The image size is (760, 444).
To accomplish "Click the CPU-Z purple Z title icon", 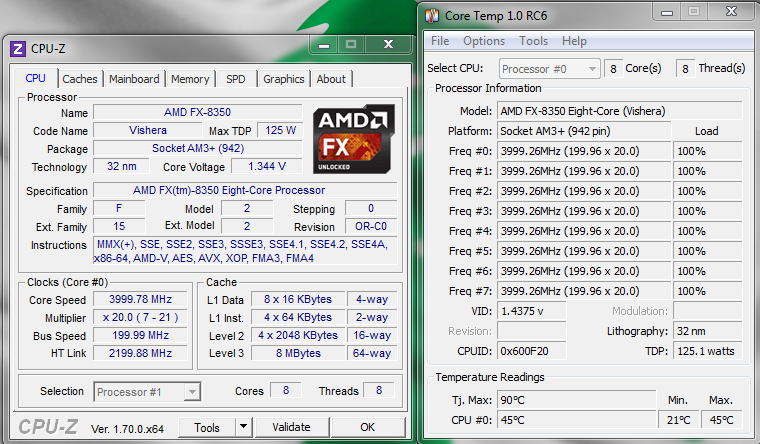I will coord(18,48).
